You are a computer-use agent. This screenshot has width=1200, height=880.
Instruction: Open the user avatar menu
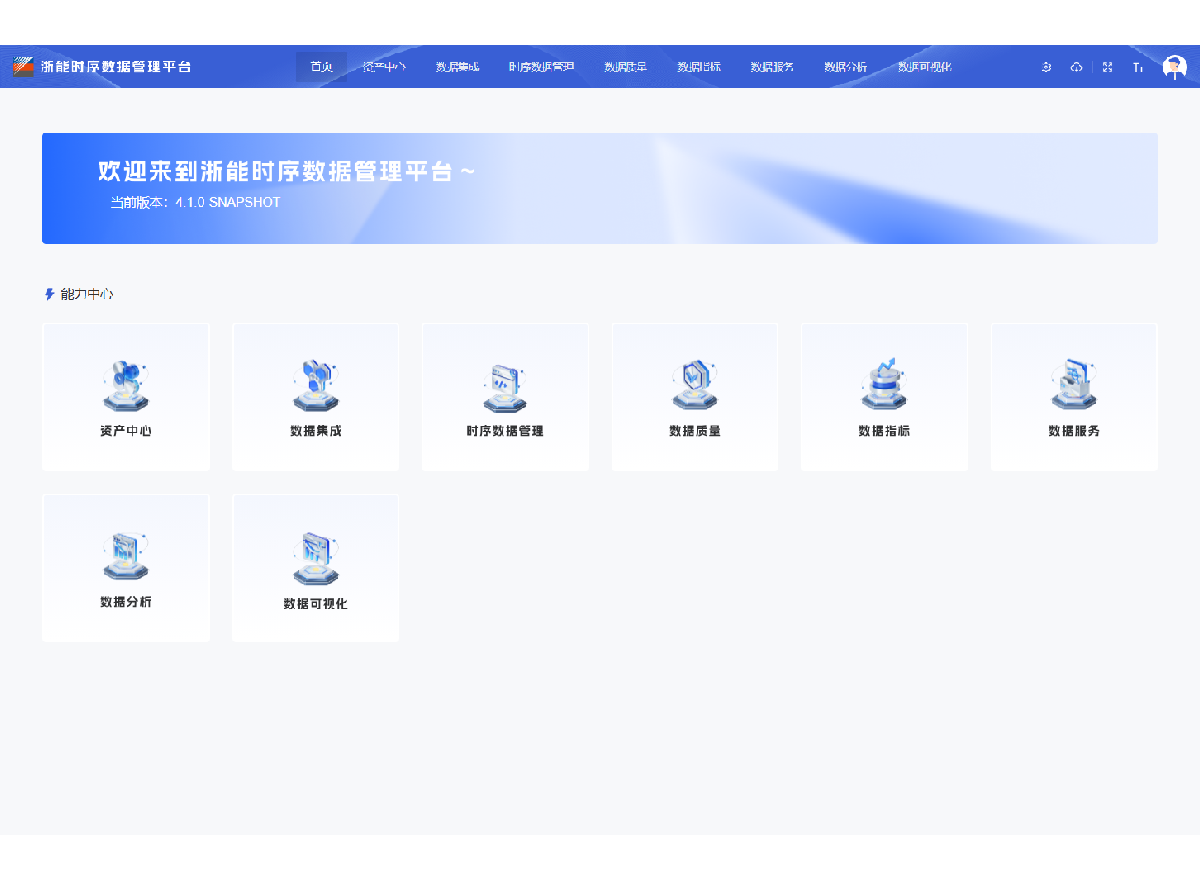(1175, 67)
